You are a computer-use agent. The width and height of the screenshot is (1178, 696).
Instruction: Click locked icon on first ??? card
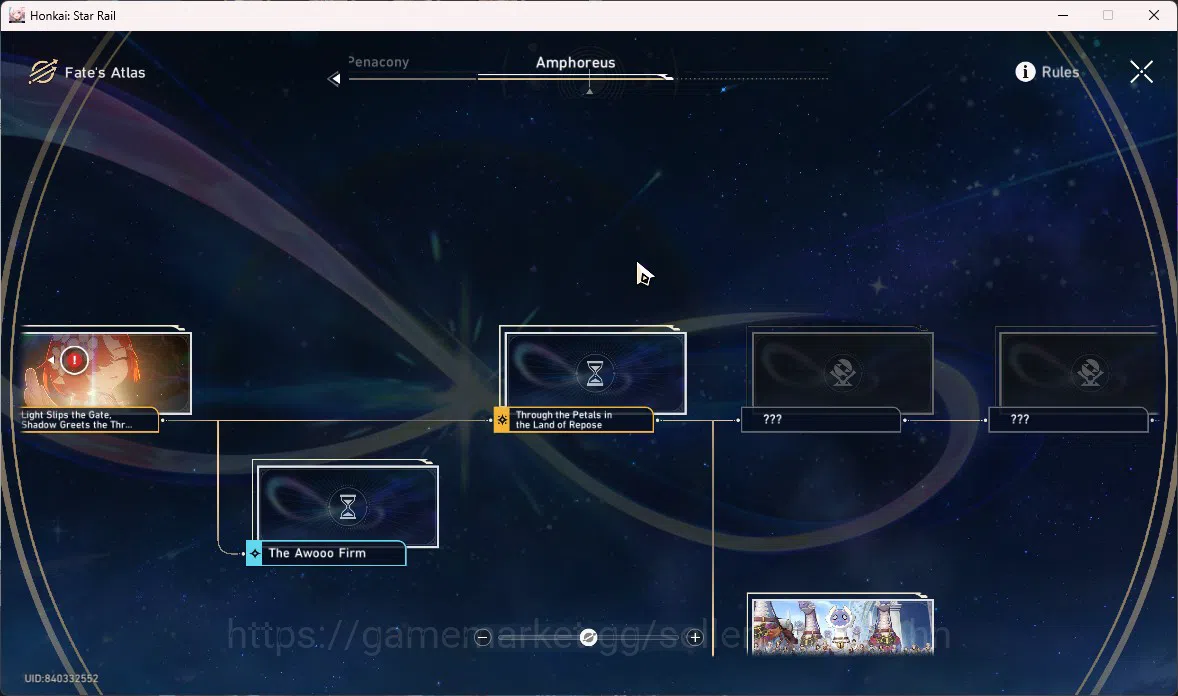click(842, 372)
